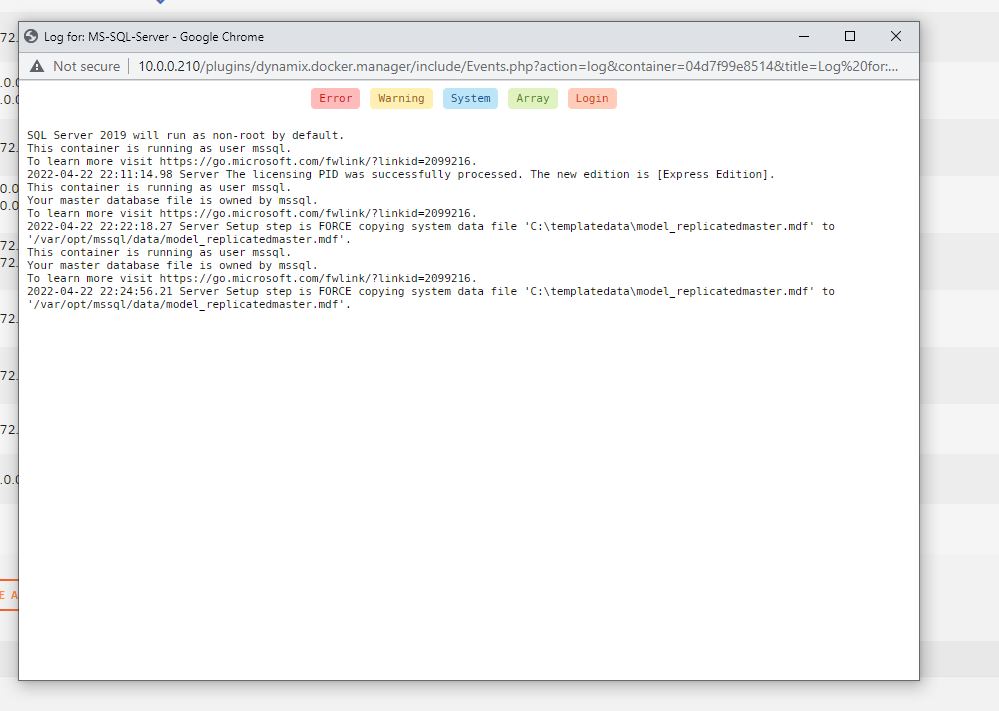Filter log by Array button
This screenshot has height=711, width=999.
pyautogui.click(x=533, y=98)
